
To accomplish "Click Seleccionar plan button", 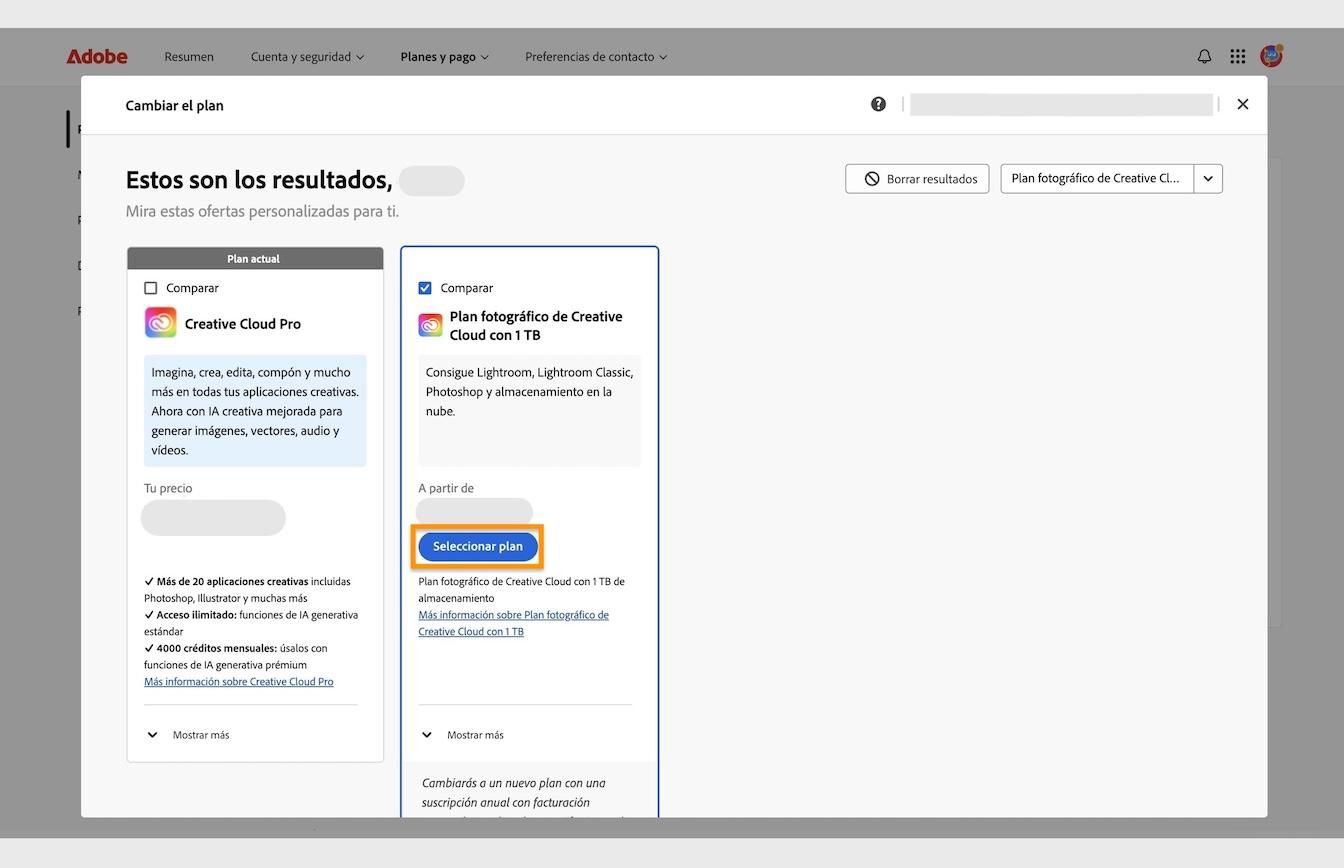I will click(478, 547).
